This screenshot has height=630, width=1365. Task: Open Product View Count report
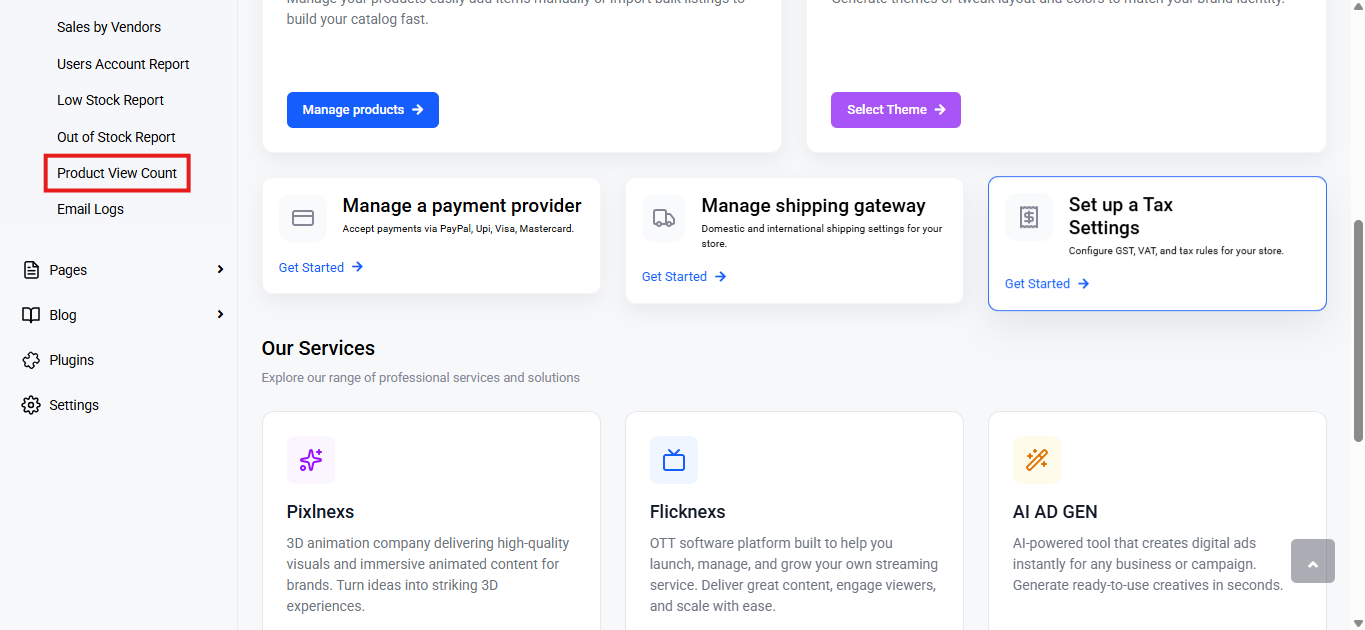[117, 173]
